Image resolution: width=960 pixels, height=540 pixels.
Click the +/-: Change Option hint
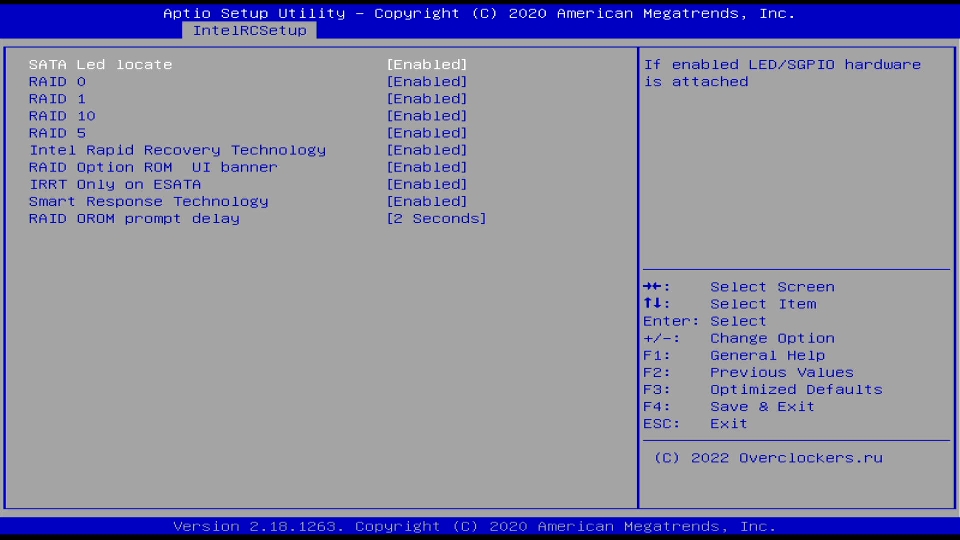pyautogui.click(x=739, y=338)
